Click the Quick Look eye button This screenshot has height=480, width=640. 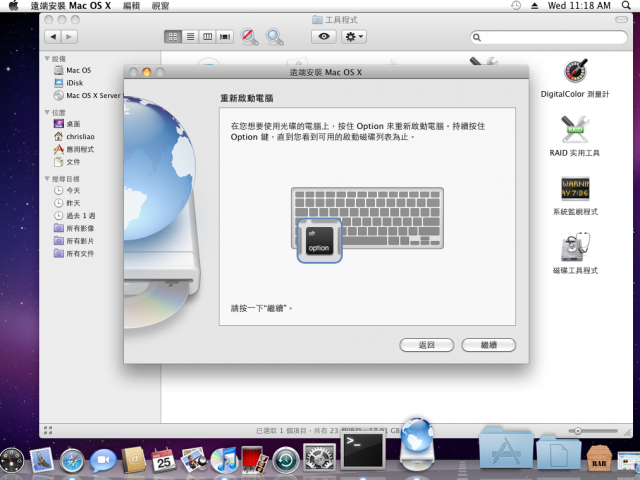point(324,37)
